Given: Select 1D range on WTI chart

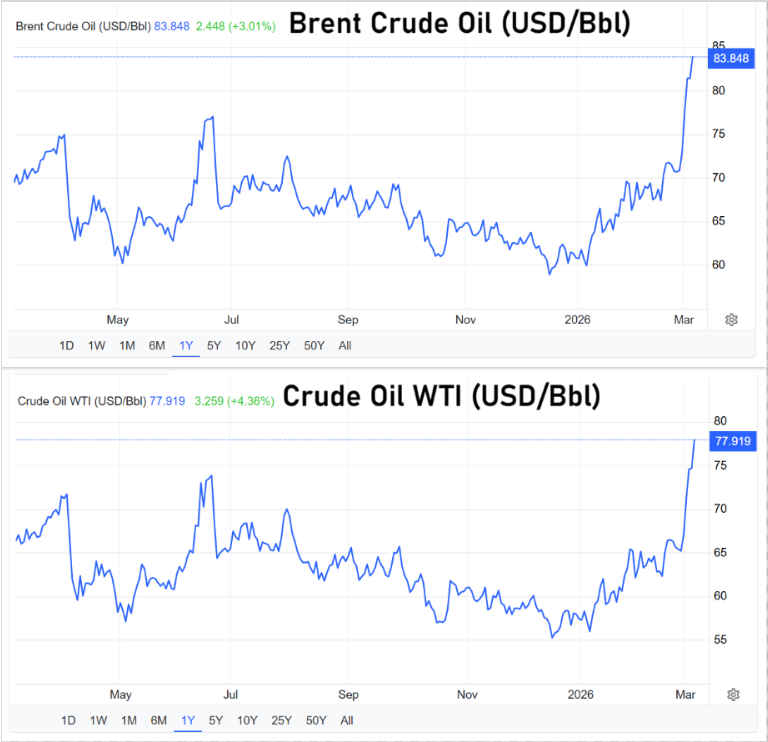Looking at the screenshot, I should 68,720.
